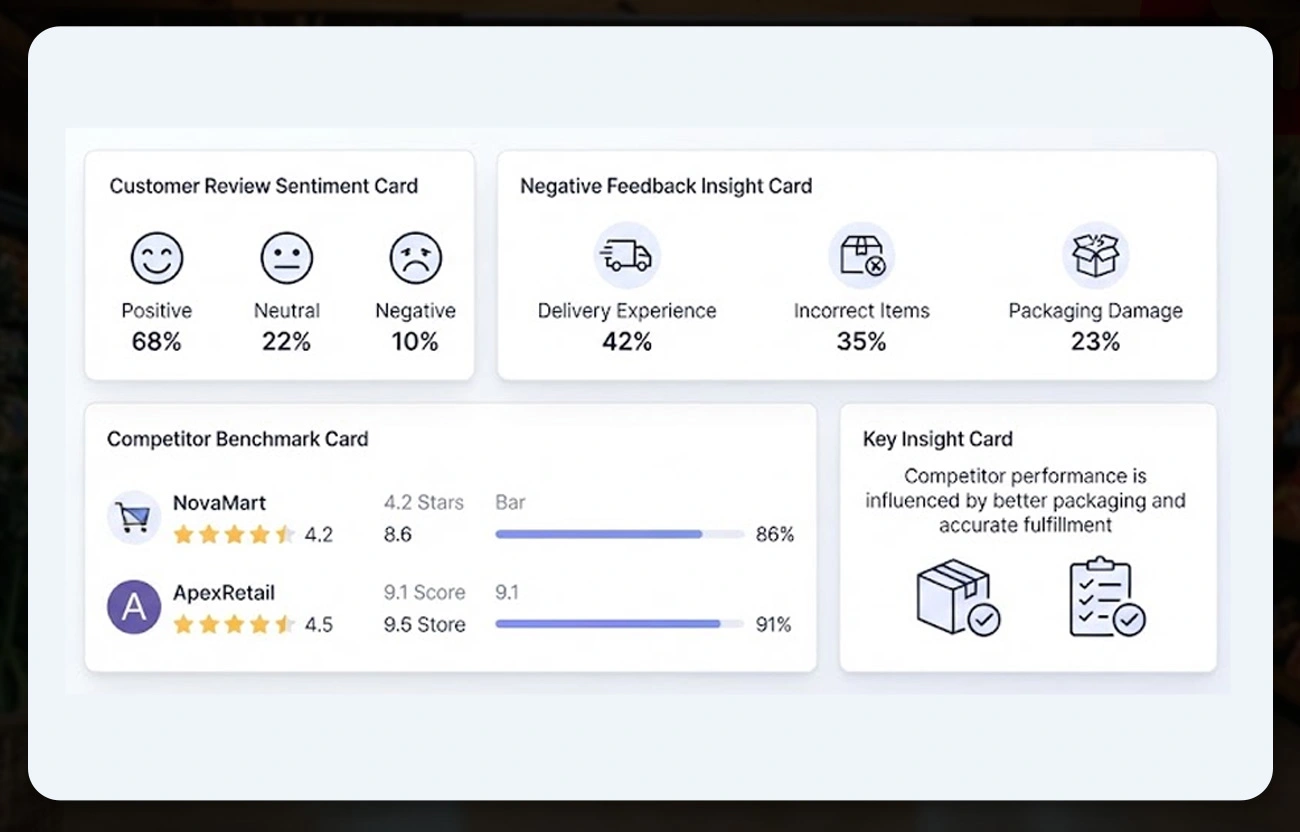Image resolution: width=1300 pixels, height=832 pixels.
Task: Click the 23% packaging damage value
Action: pyautogui.click(x=1095, y=342)
